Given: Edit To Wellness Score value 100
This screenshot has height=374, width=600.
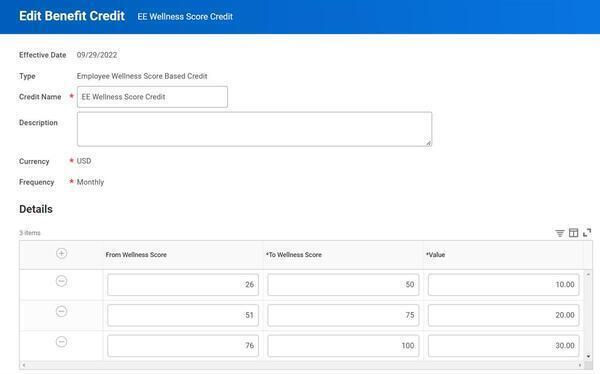Looking at the screenshot, I should tap(343, 346).
